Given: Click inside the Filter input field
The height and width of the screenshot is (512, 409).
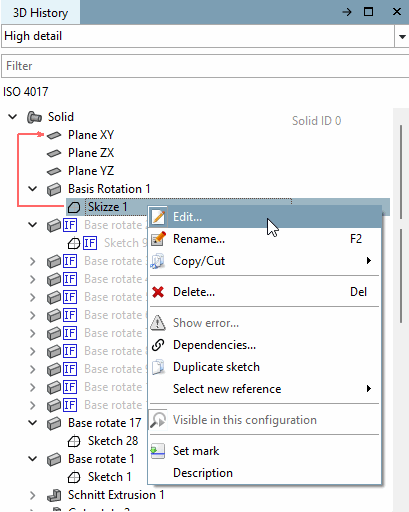Looking at the screenshot, I should pos(205,66).
